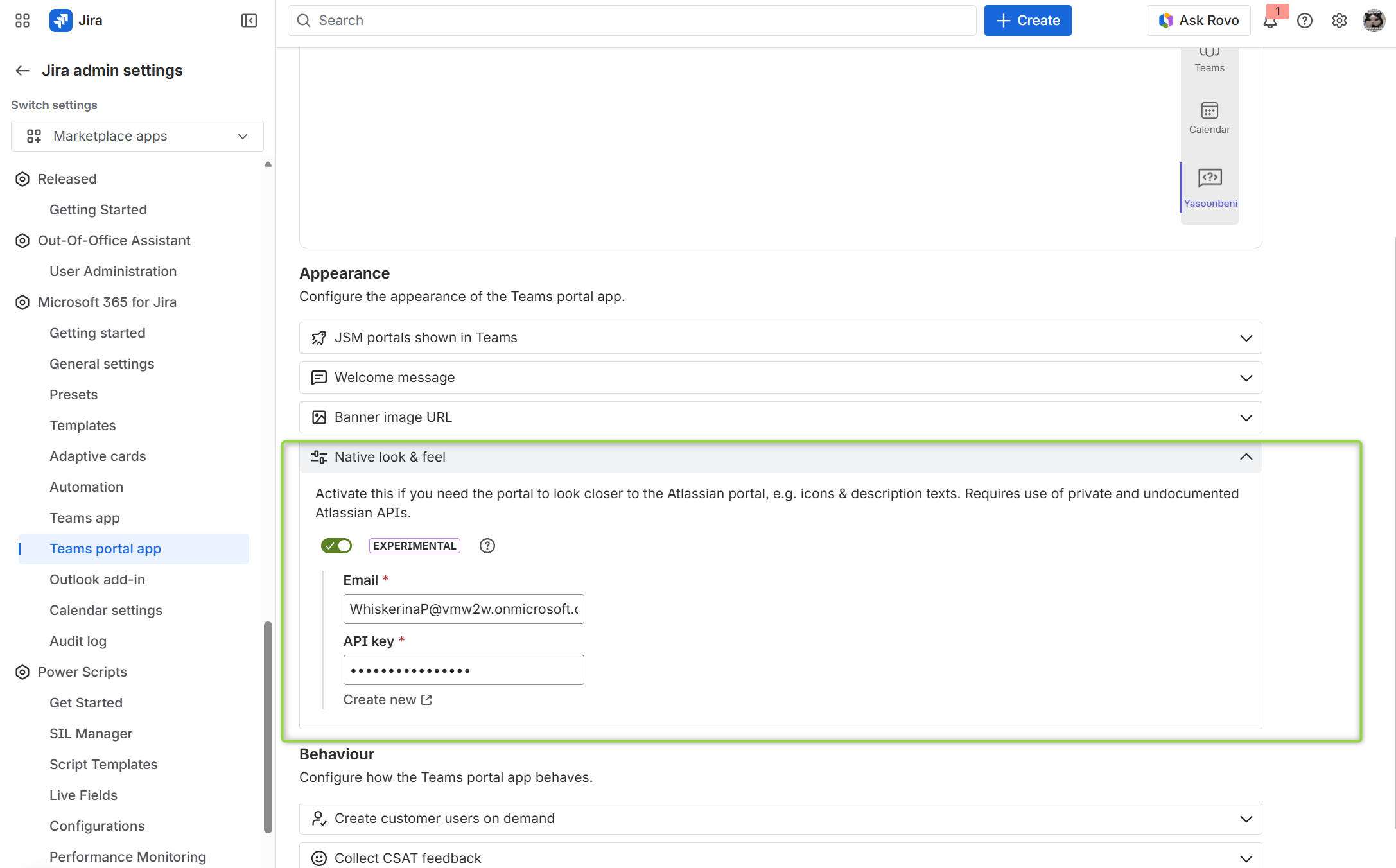This screenshot has height=868, width=1396.
Task: Open the help question mark icon in header
Action: (x=1304, y=21)
